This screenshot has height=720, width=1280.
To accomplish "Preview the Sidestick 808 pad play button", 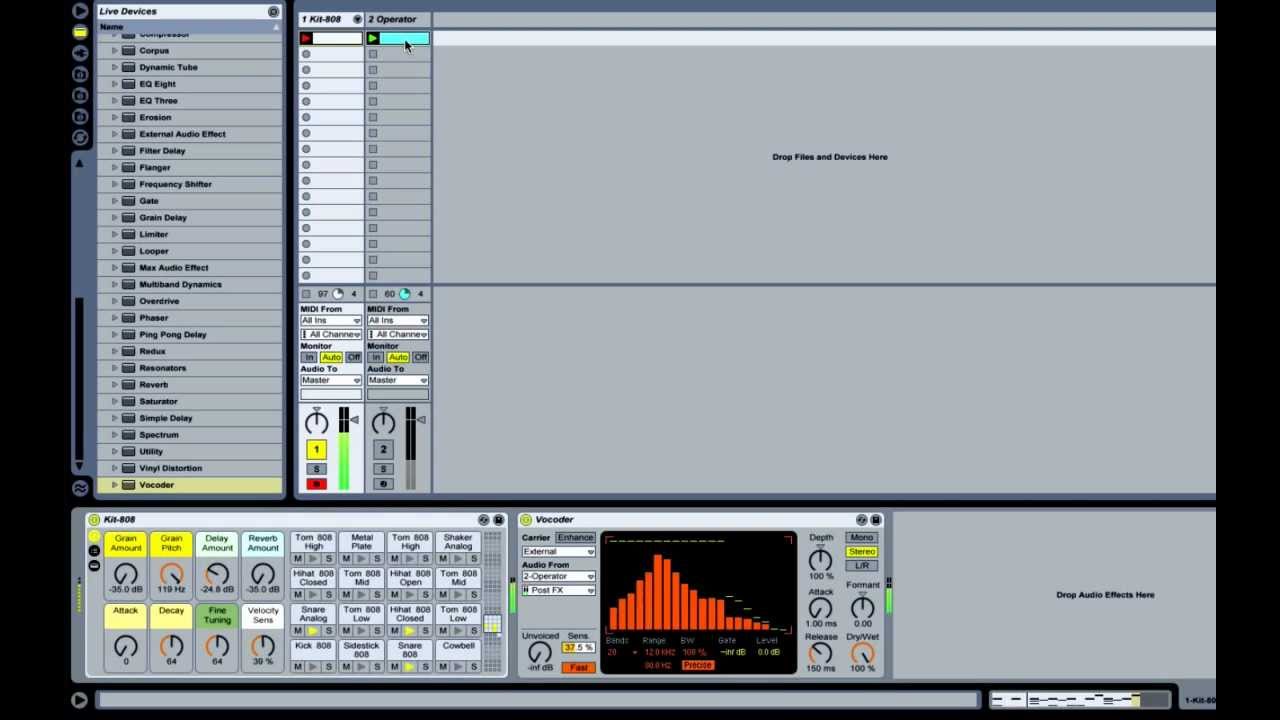I will pyautogui.click(x=361, y=667).
